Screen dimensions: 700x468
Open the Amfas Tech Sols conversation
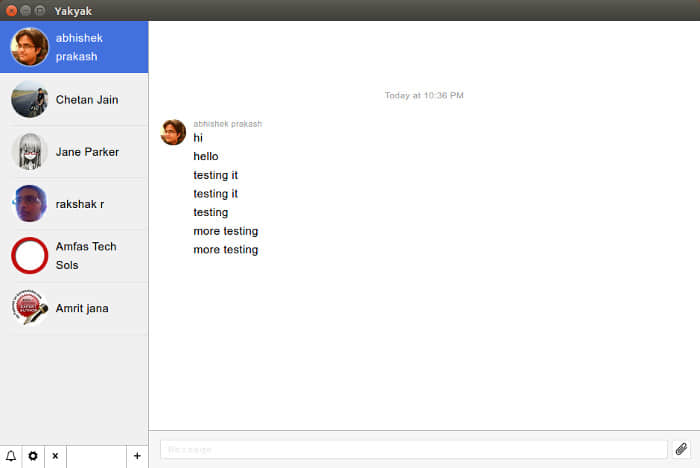pos(74,256)
